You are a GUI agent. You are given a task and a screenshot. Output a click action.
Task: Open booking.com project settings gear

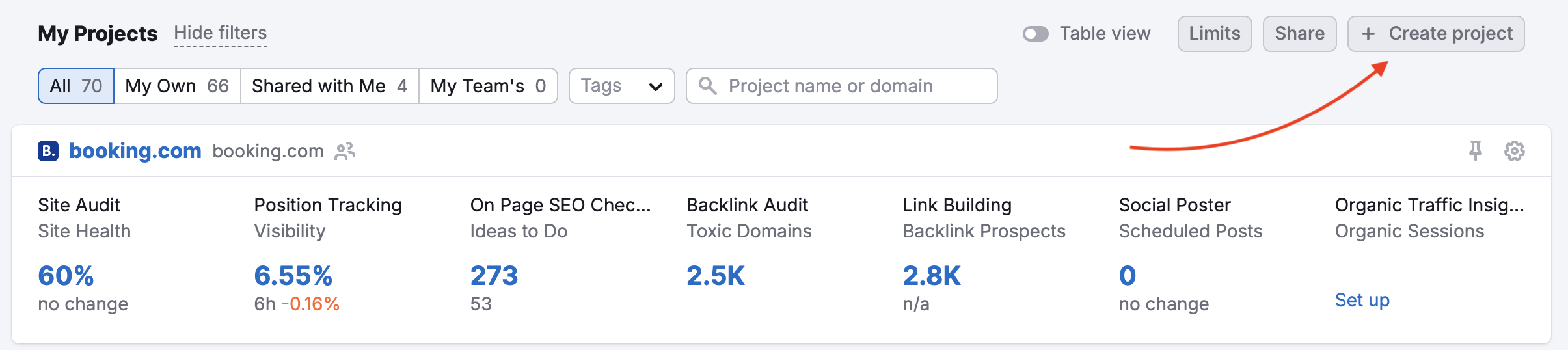coord(1515,151)
